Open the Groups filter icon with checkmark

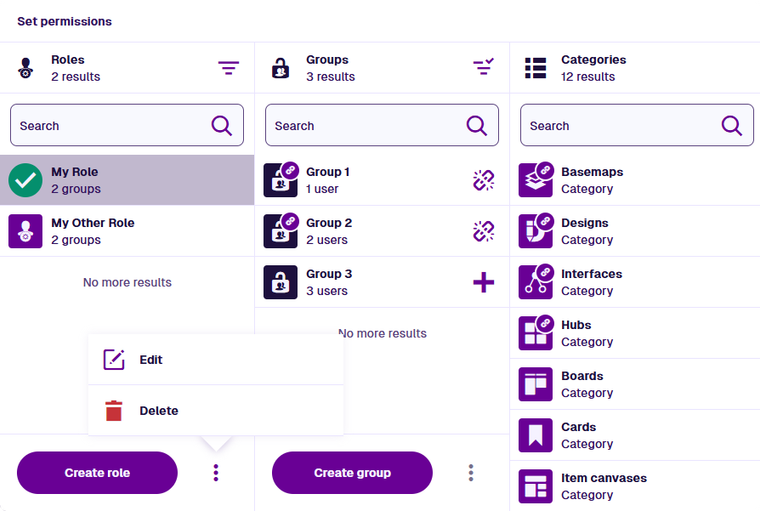tap(483, 67)
